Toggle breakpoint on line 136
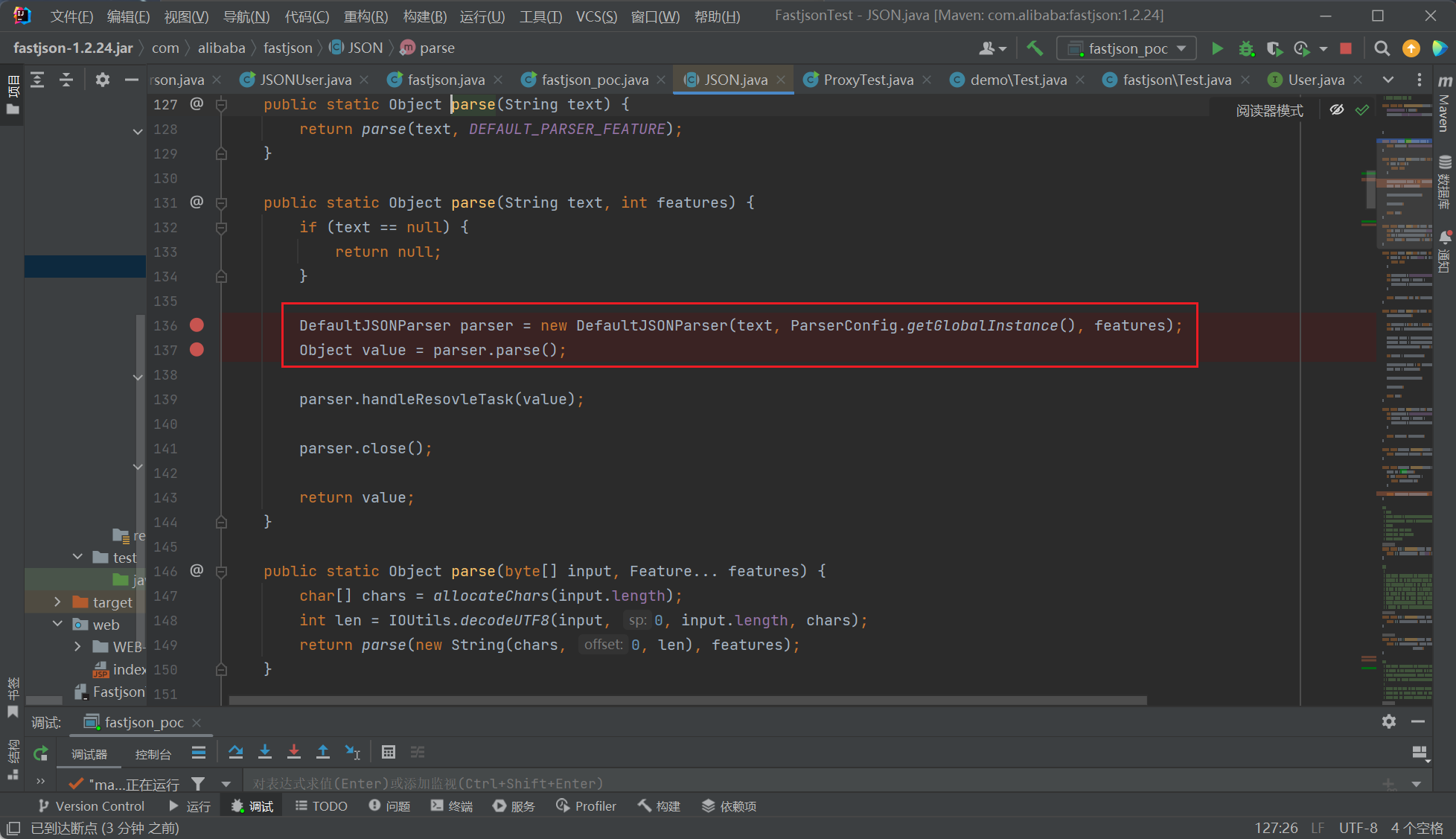1456x839 pixels. pos(197,325)
